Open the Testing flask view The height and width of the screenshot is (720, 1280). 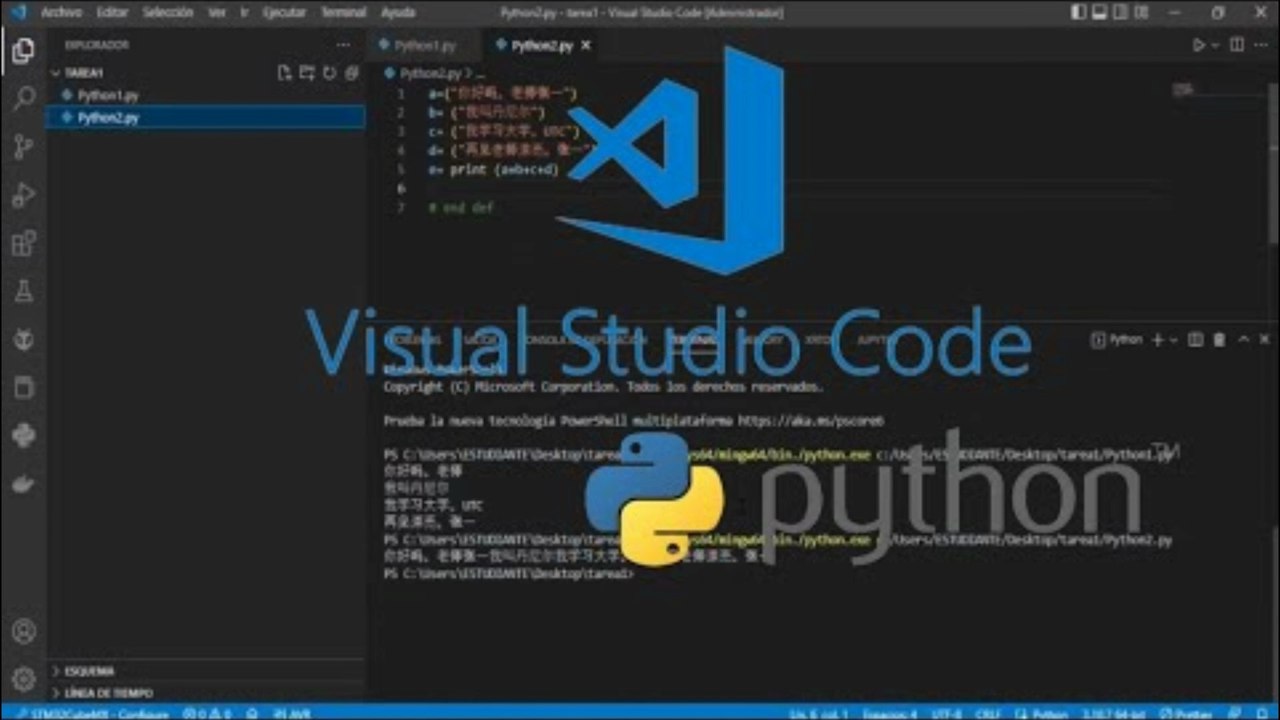click(x=23, y=291)
